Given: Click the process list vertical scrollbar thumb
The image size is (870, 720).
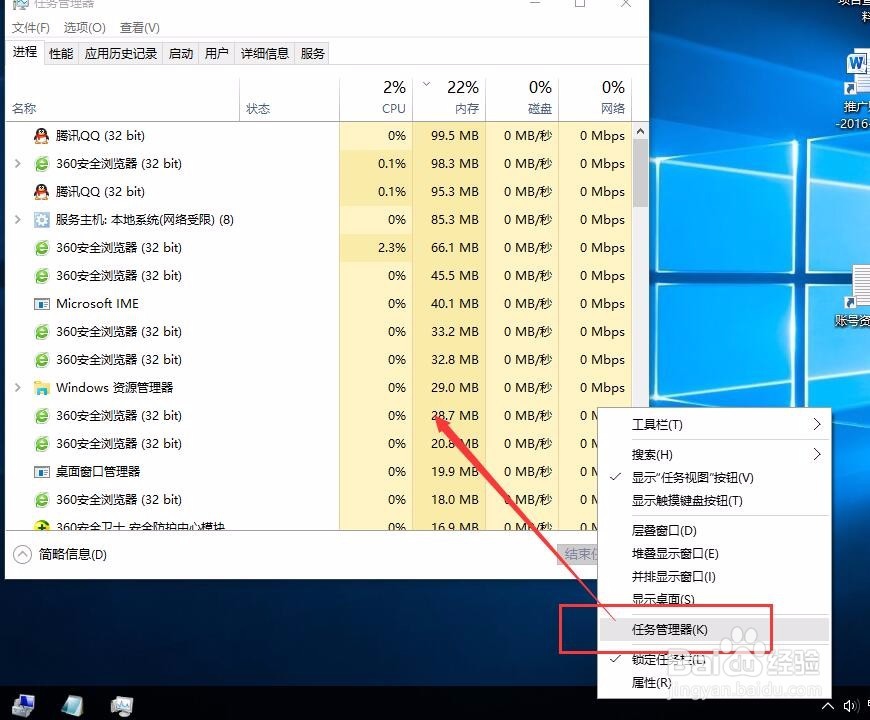Looking at the screenshot, I should (x=640, y=173).
